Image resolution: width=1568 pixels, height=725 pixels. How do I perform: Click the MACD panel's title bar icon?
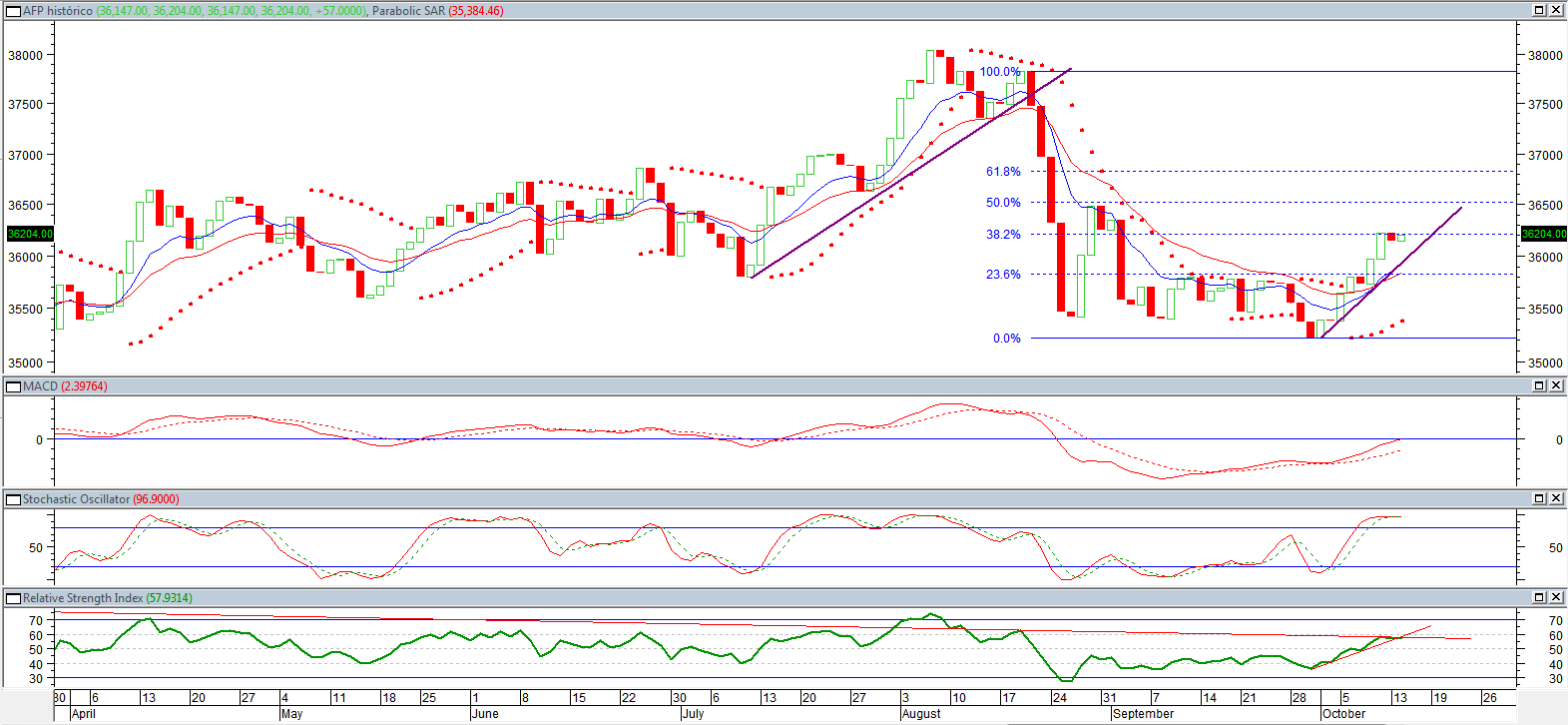pos(14,386)
